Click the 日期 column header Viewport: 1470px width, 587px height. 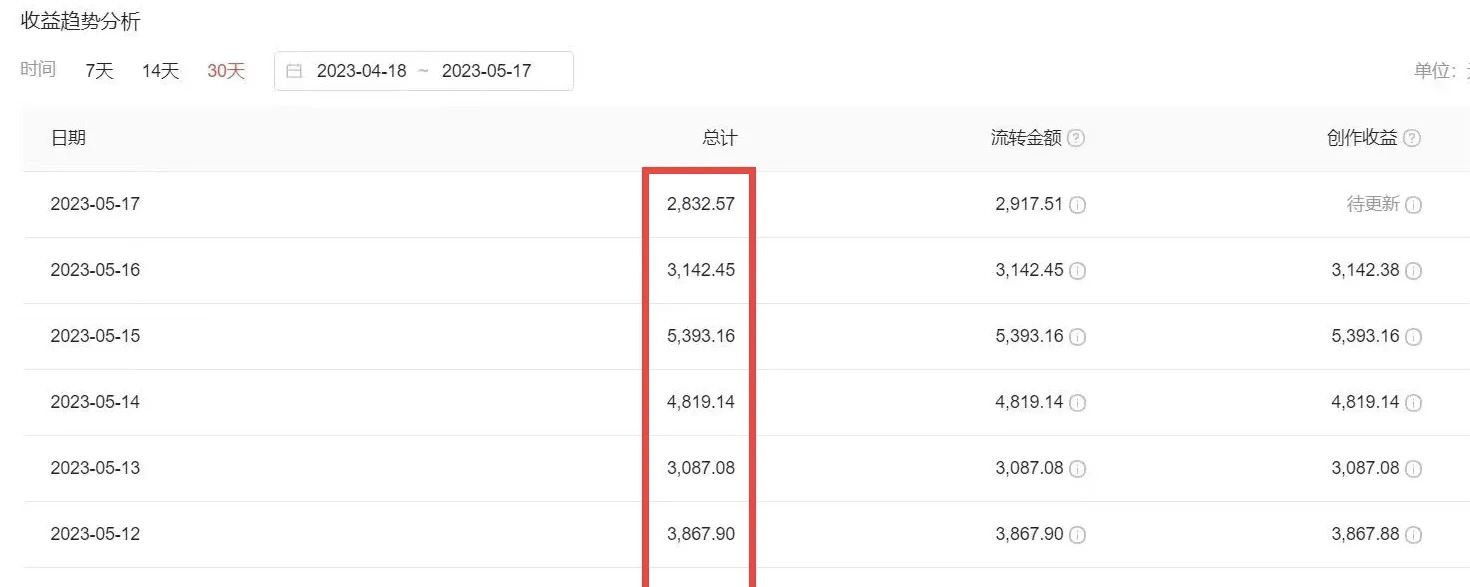point(68,138)
